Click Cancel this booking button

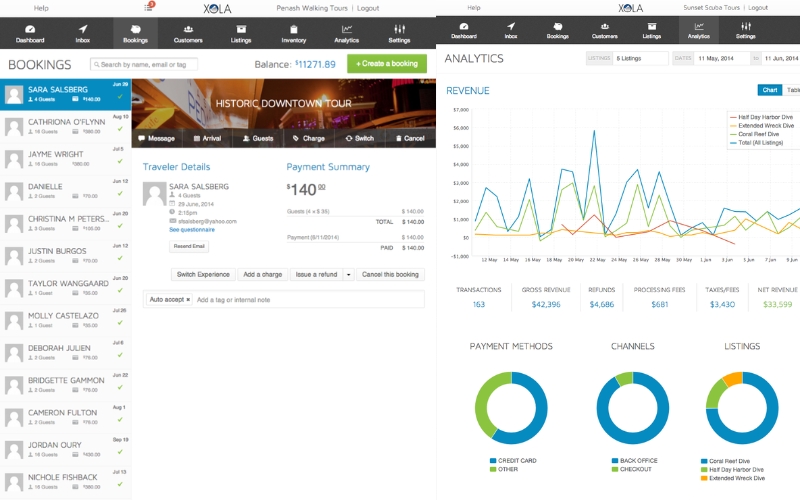coord(390,274)
